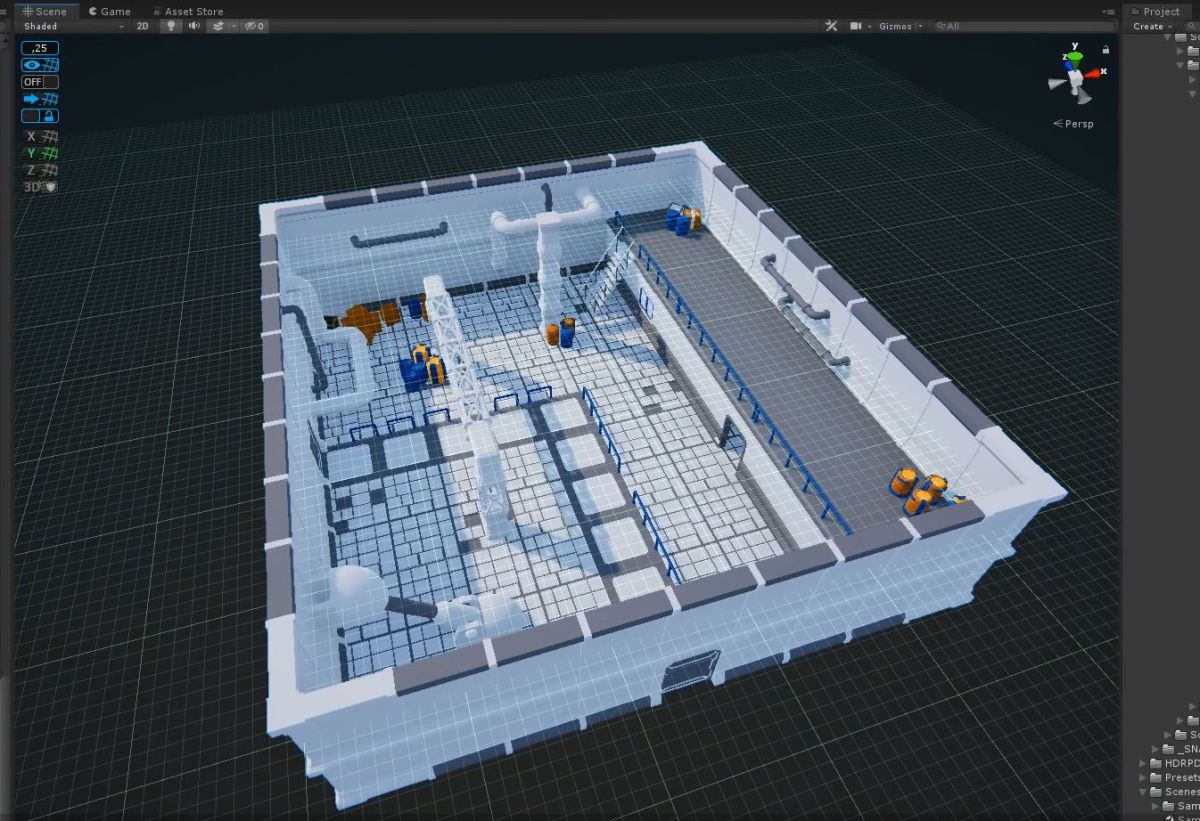Expand the _SN folder arrow
This screenshot has width=1200, height=821.
pyautogui.click(x=1155, y=749)
